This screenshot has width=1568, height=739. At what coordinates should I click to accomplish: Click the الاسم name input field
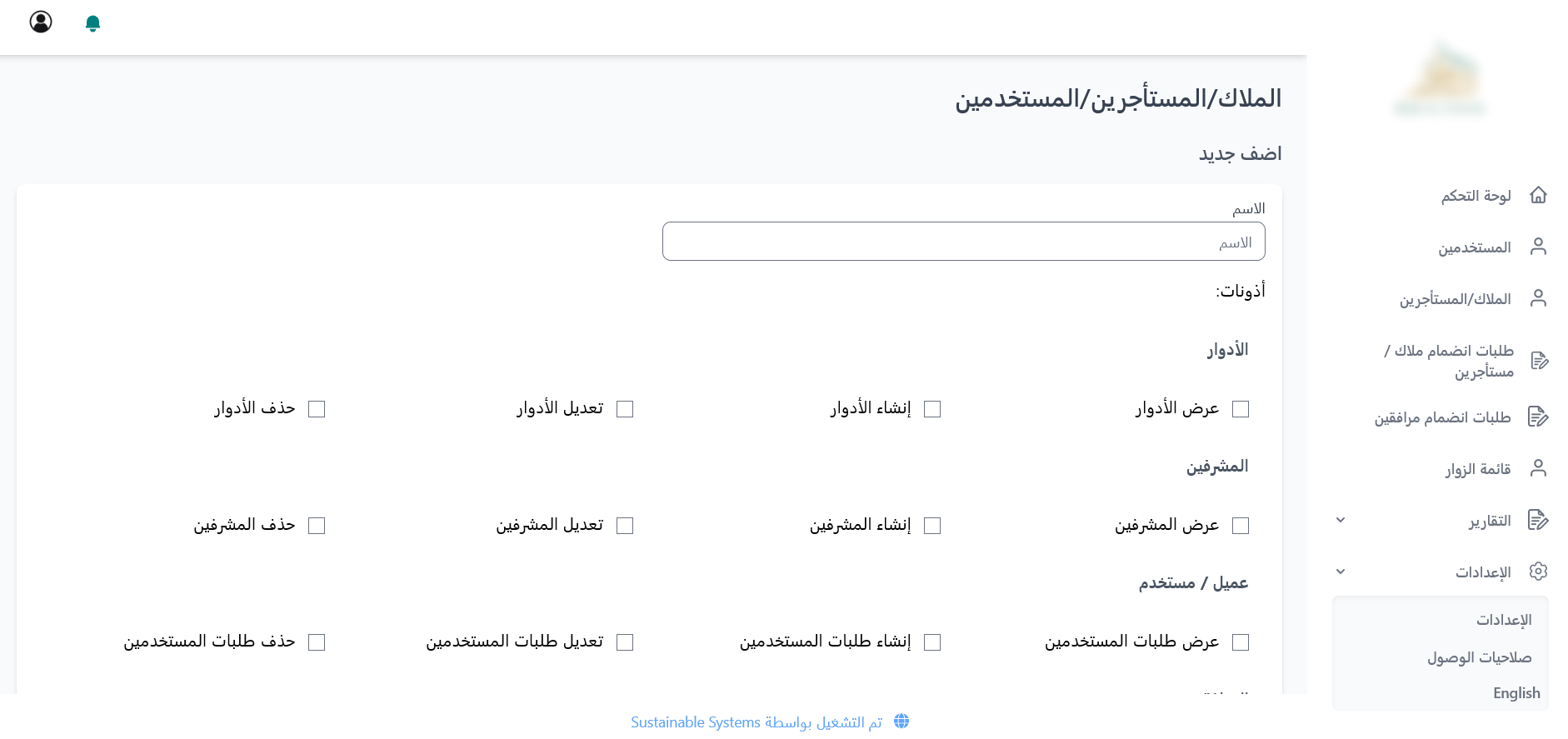tap(963, 241)
